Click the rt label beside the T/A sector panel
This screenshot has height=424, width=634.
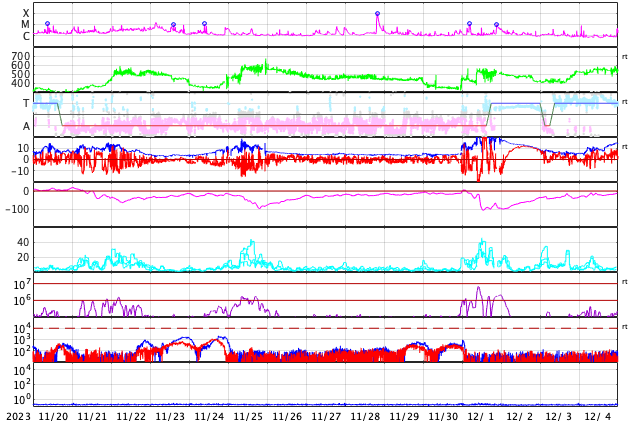click(x=625, y=102)
